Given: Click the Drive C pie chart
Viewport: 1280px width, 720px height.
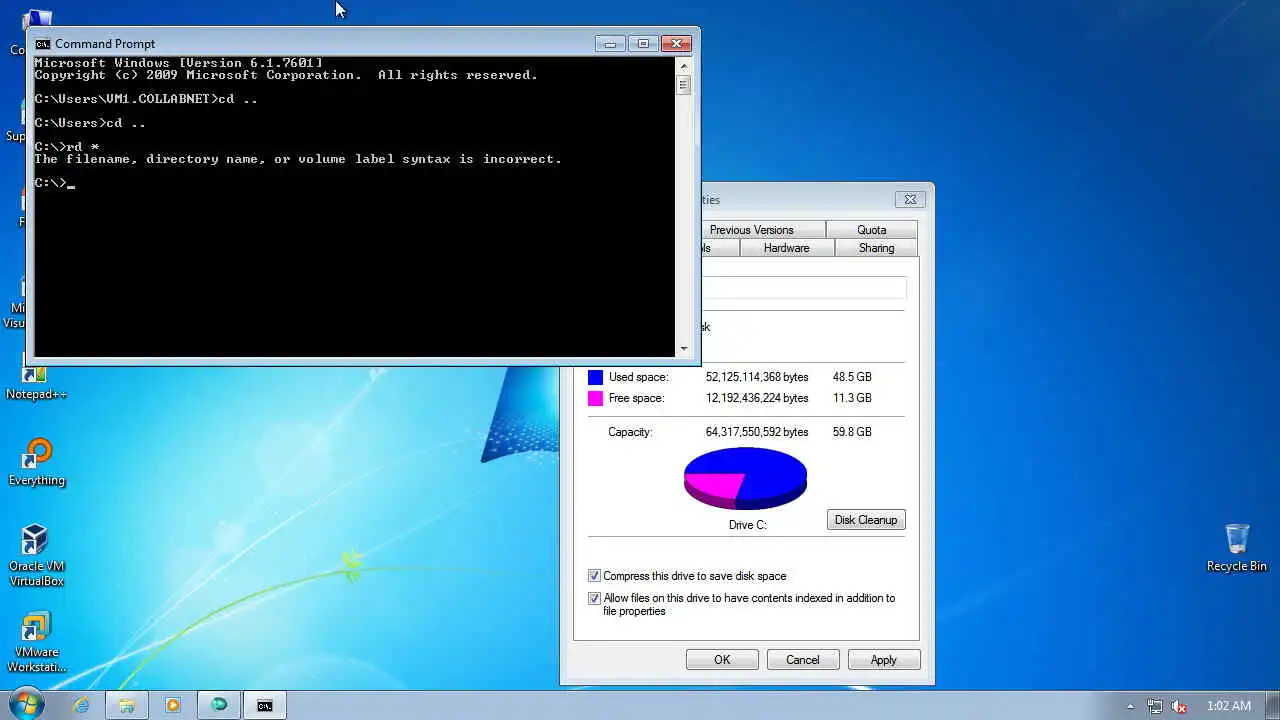Looking at the screenshot, I should (x=745, y=478).
